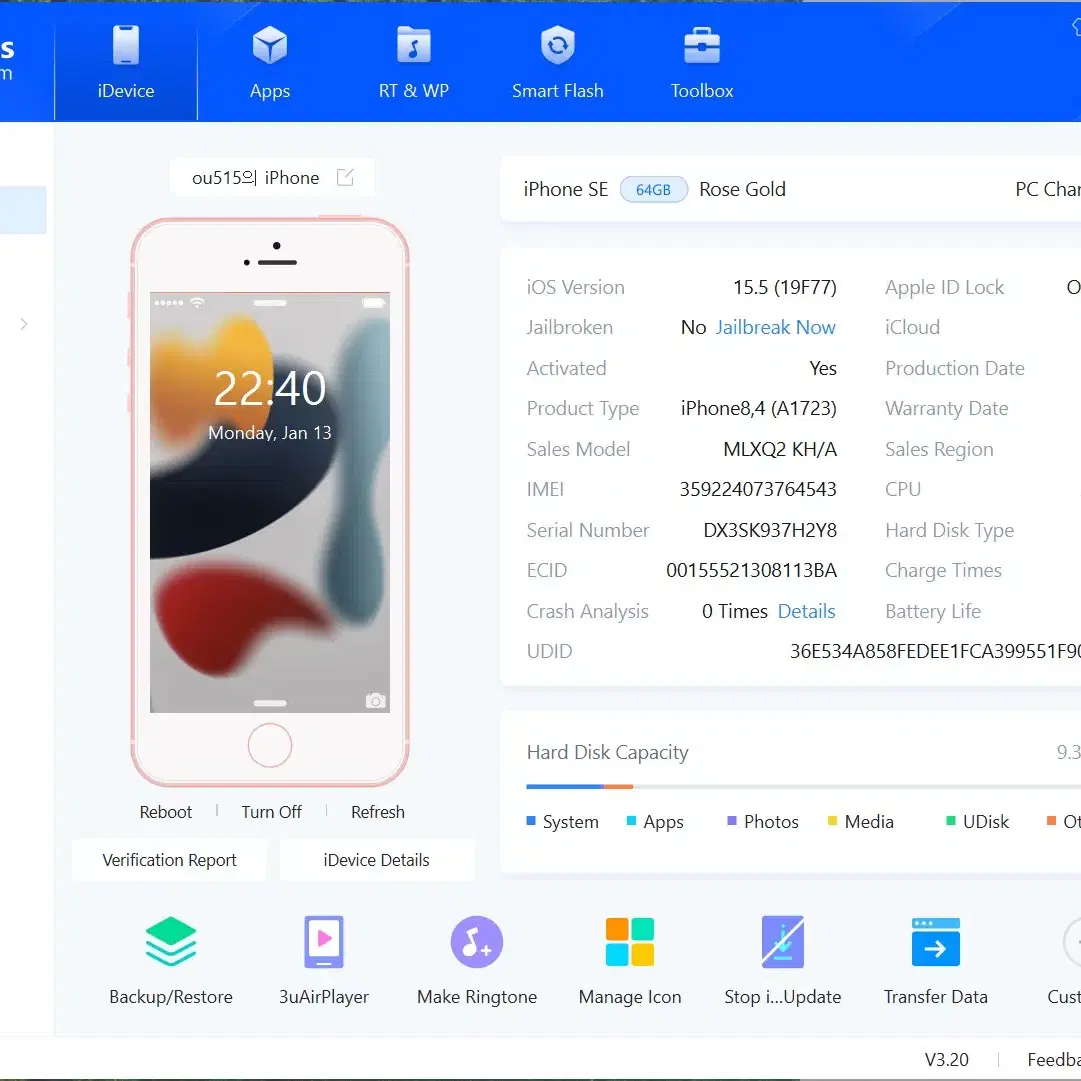Open the iDevice tab
Viewport: 1081px width, 1081px height.
click(125, 62)
